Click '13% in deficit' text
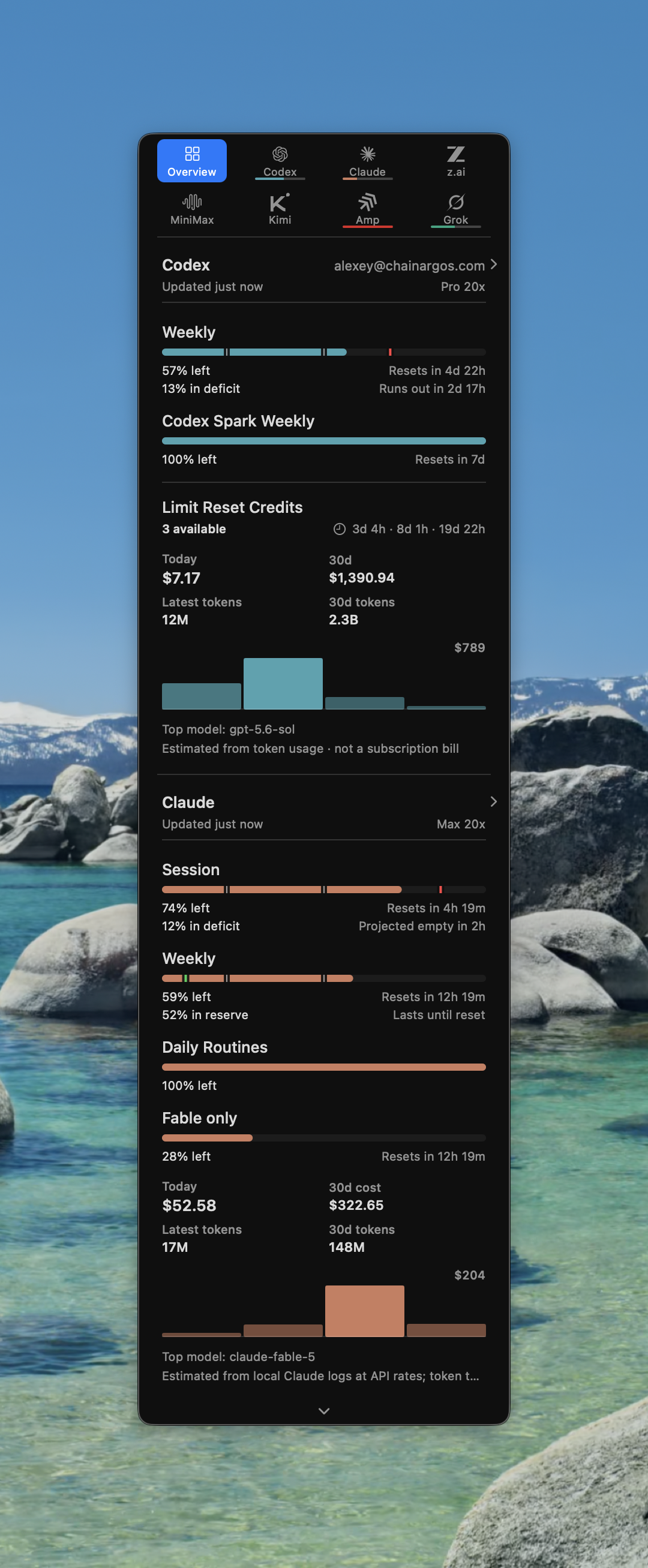The height and width of the screenshot is (1568, 648). [201, 388]
